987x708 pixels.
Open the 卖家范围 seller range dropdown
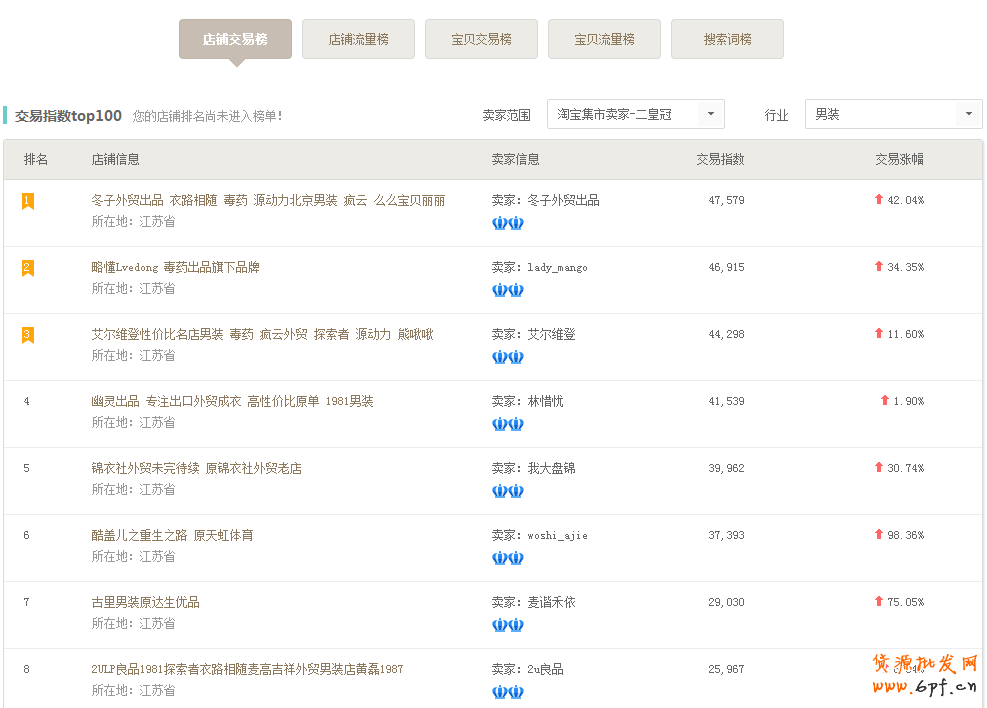635,115
